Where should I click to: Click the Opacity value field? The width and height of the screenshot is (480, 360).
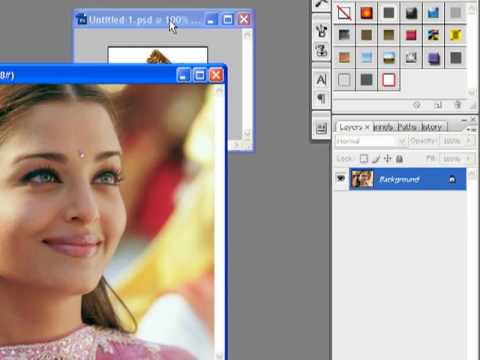pyautogui.click(x=453, y=141)
